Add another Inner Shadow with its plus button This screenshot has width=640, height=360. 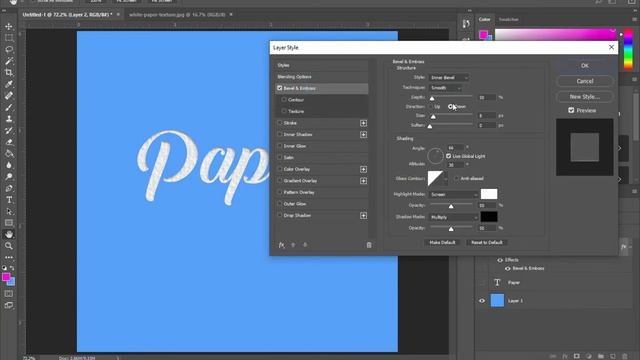[x=363, y=134]
